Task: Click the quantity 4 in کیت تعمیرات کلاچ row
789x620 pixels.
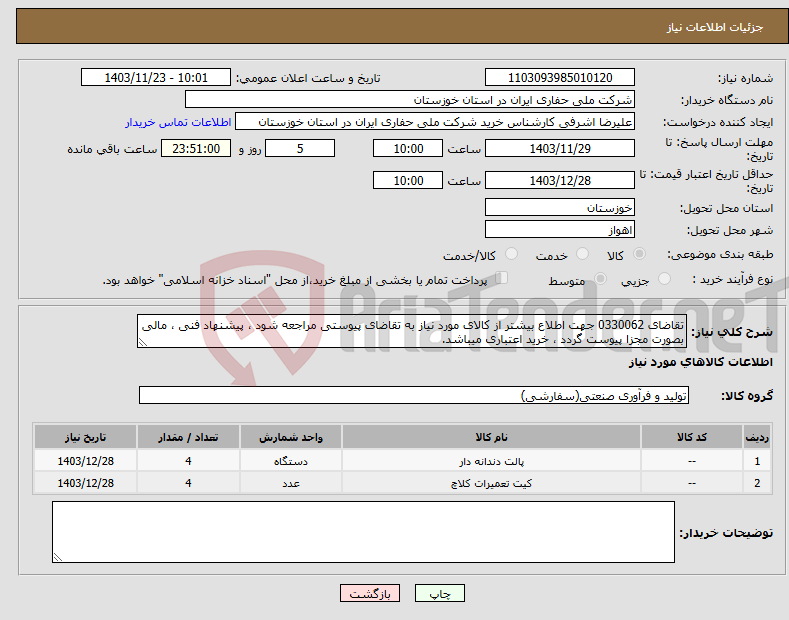Action: (x=188, y=483)
